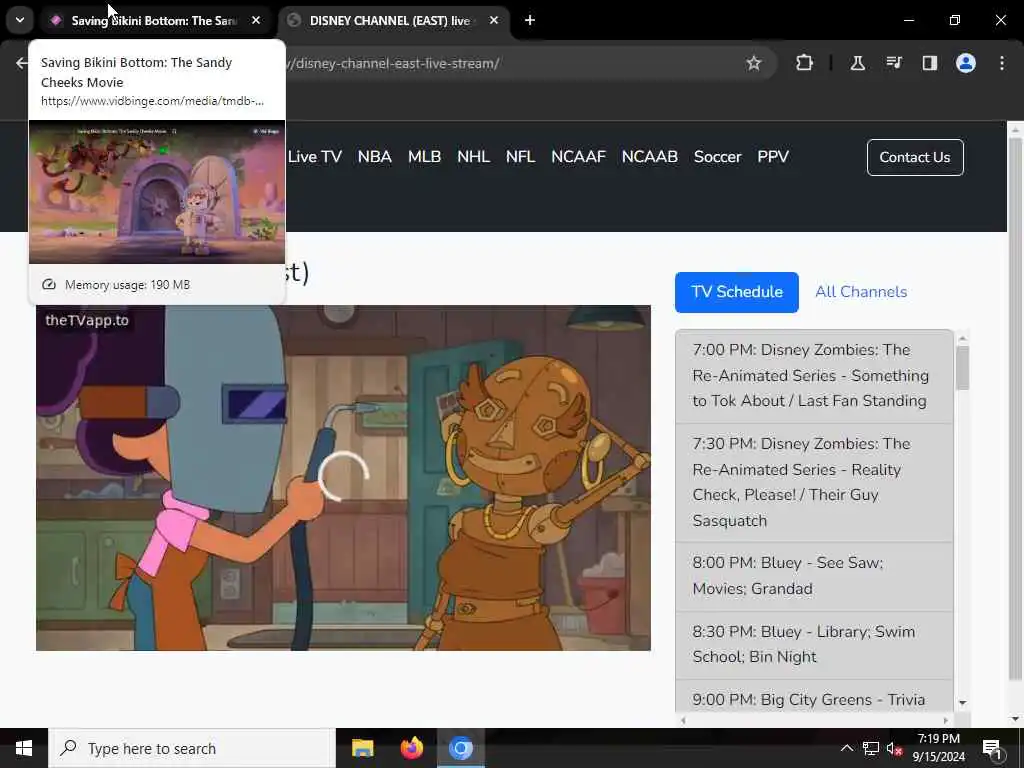Click the schedule horizontal scroll right arrow
Image resolution: width=1024 pixels, height=768 pixels.
tap(946, 720)
